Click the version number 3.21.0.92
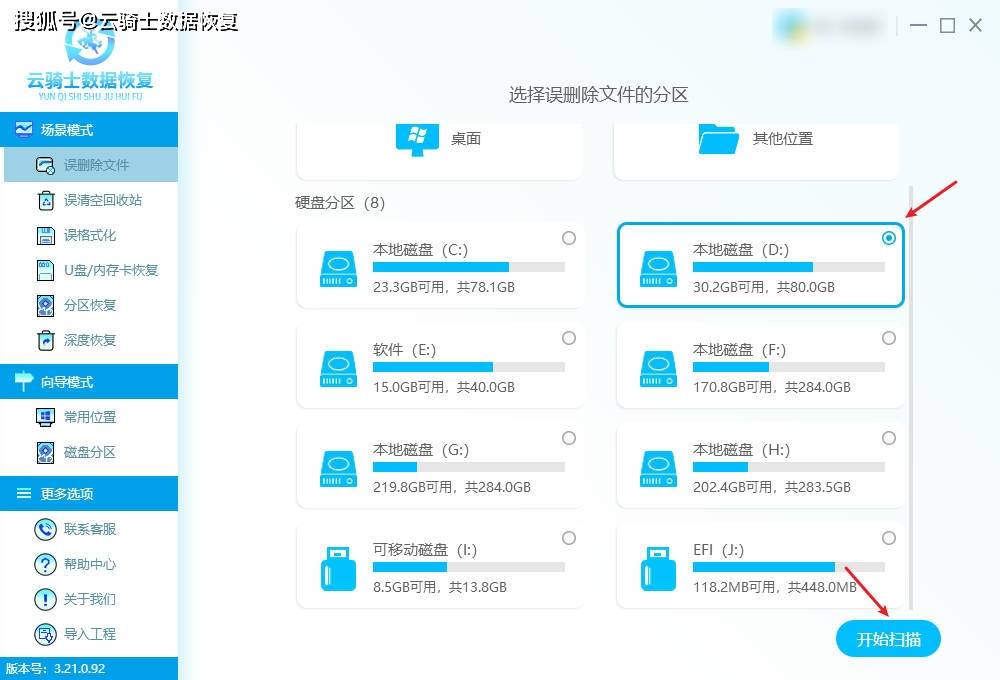The width and height of the screenshot is (1000, 680). (80, 669)
